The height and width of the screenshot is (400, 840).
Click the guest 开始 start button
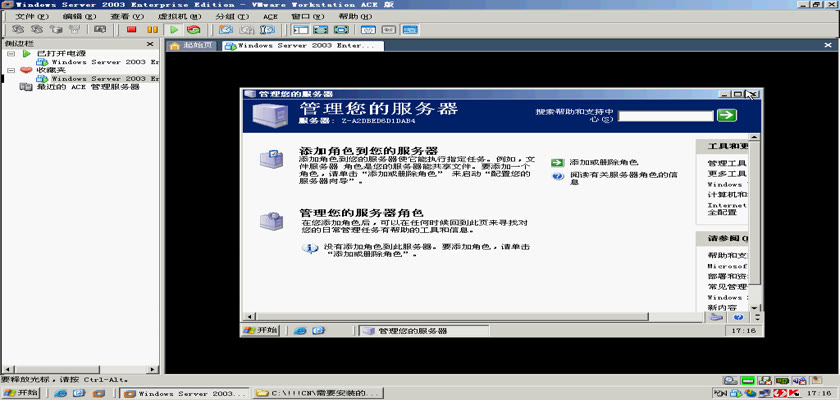pos(260,330)
